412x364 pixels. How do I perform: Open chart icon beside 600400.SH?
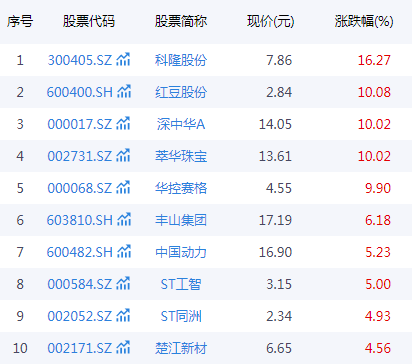tap(124, 92)
